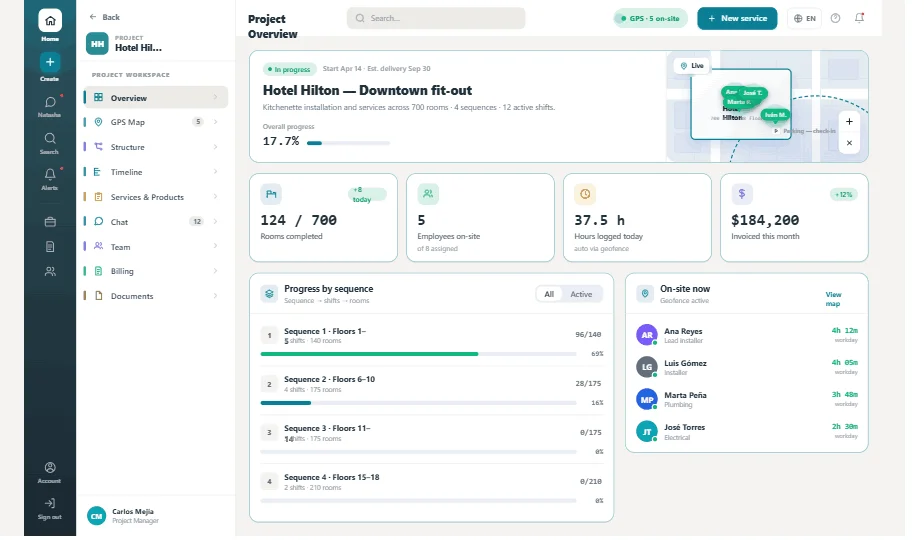This screenshot has width=924, height=540.
Task: Click the +12% invoiced badge
Action: point(843,195)
